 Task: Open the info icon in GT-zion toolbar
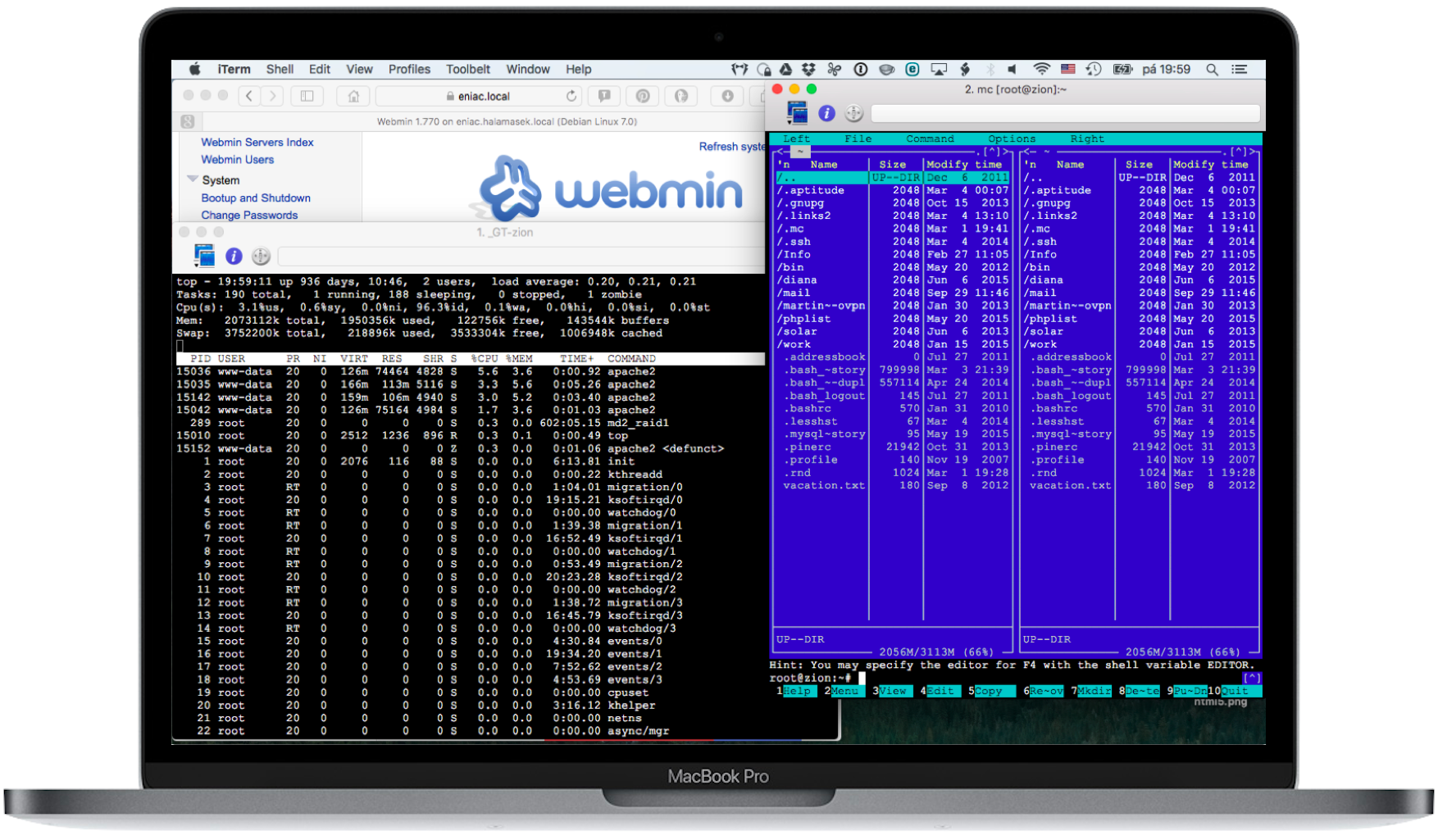pyautogui.click(x=234, y=257)
